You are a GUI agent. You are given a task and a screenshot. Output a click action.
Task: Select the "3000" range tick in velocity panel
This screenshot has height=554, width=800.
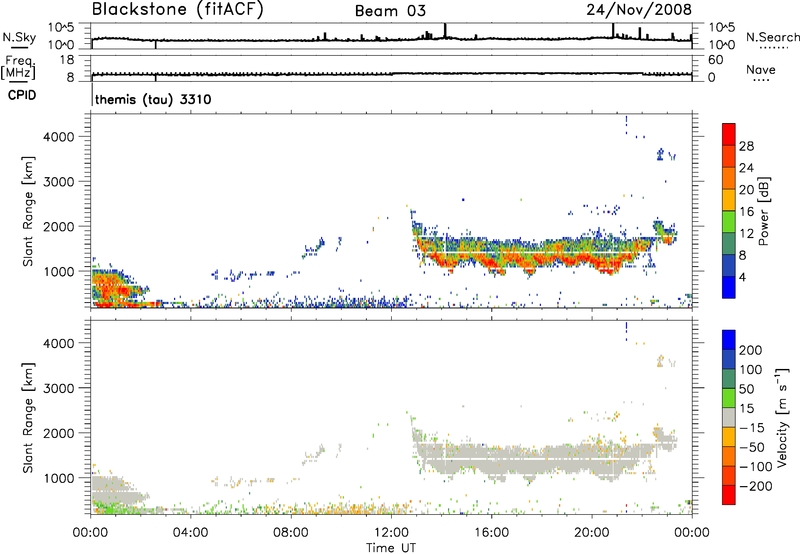pos(59,388)
